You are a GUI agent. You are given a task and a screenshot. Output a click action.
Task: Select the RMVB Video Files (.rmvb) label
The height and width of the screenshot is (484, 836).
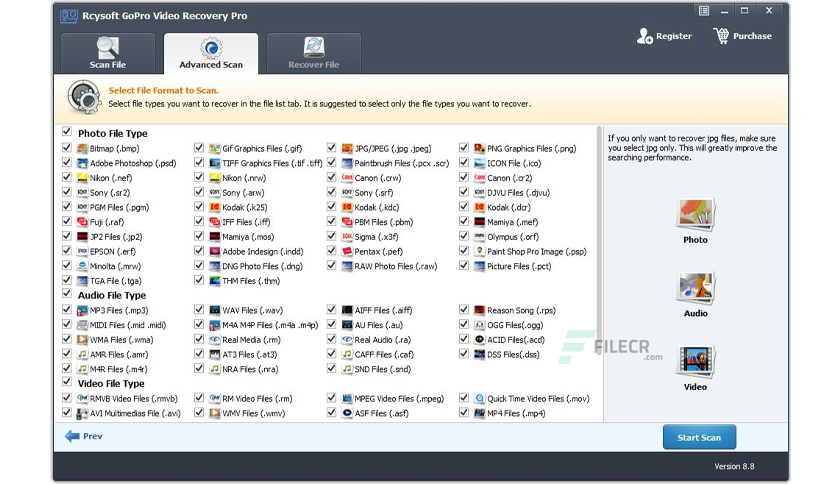[x=134, y=398]
